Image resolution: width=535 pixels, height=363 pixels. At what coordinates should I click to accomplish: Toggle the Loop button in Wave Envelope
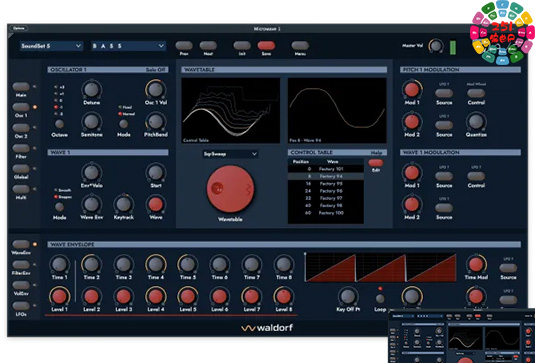coord(380,299)
